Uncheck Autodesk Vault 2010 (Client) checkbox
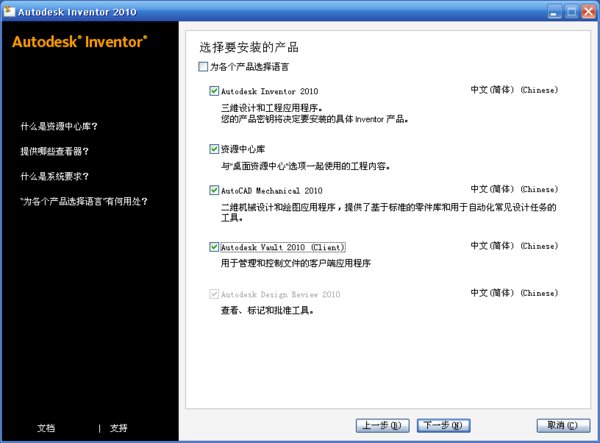 (214, 247)
